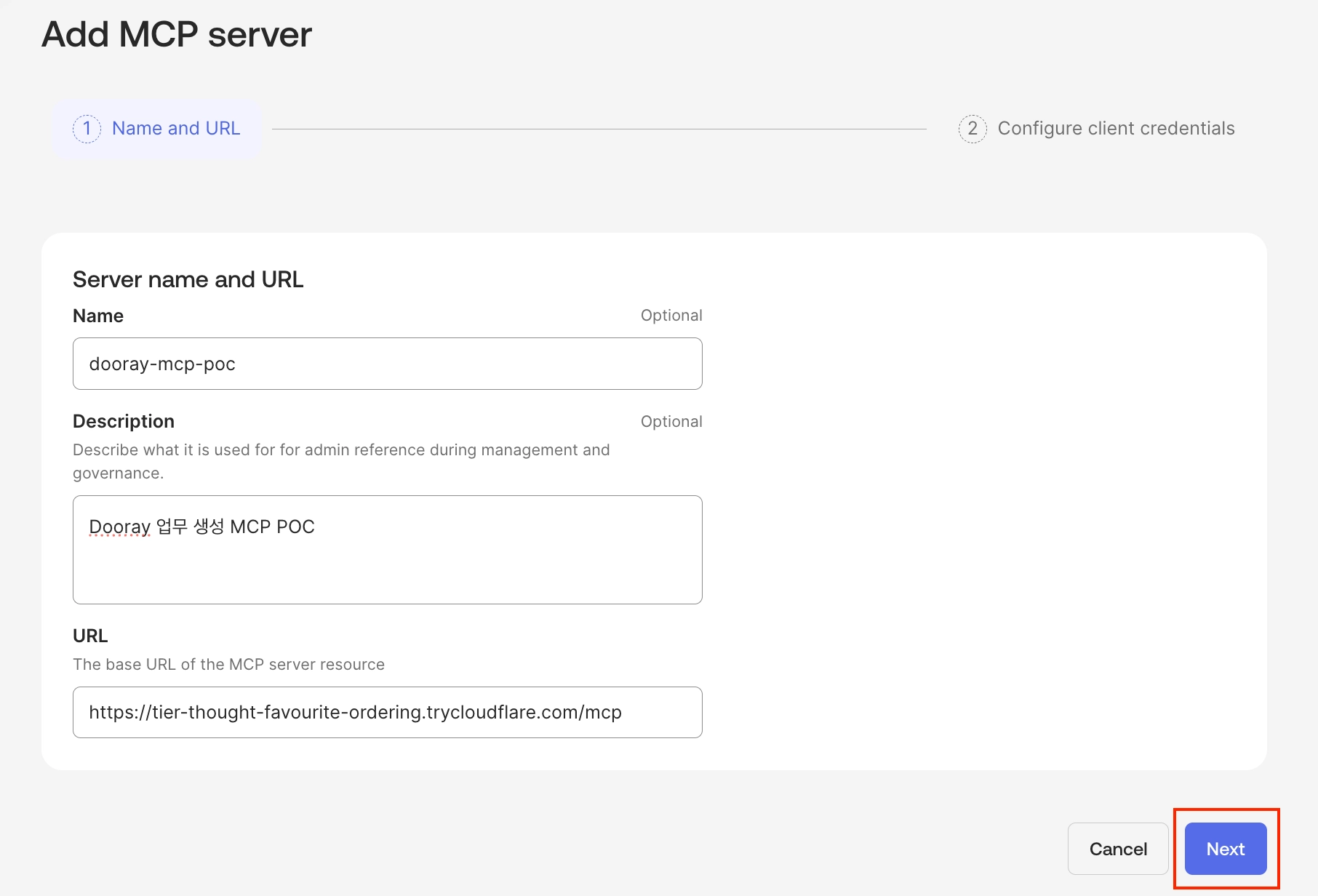Click the description helper text about governance
Viewport: 1318px width, 896px height.
(341, 461)
